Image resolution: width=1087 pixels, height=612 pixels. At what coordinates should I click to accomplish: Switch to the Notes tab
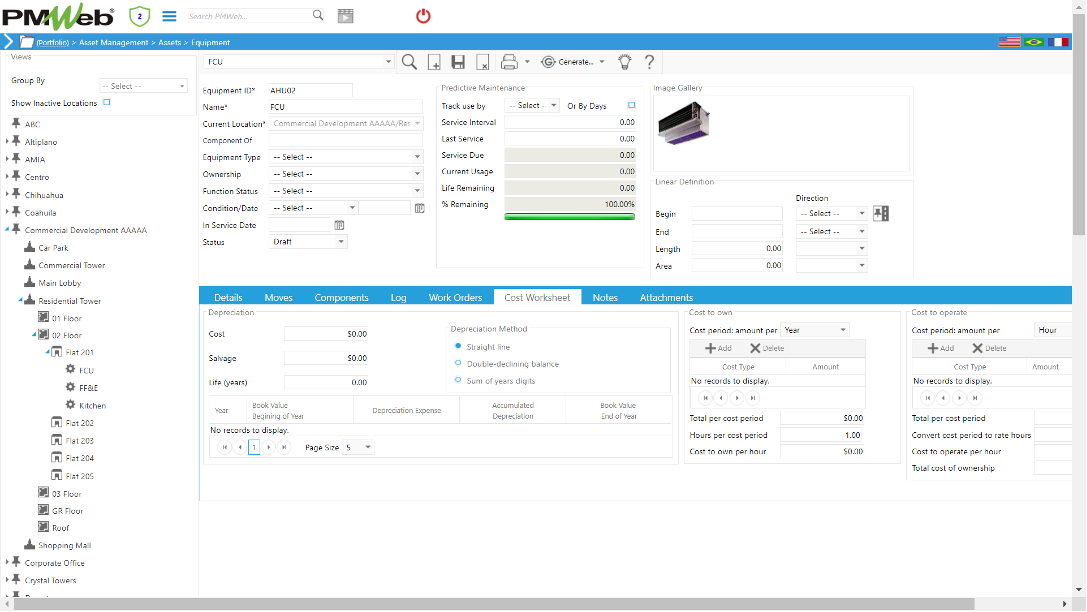605,297
